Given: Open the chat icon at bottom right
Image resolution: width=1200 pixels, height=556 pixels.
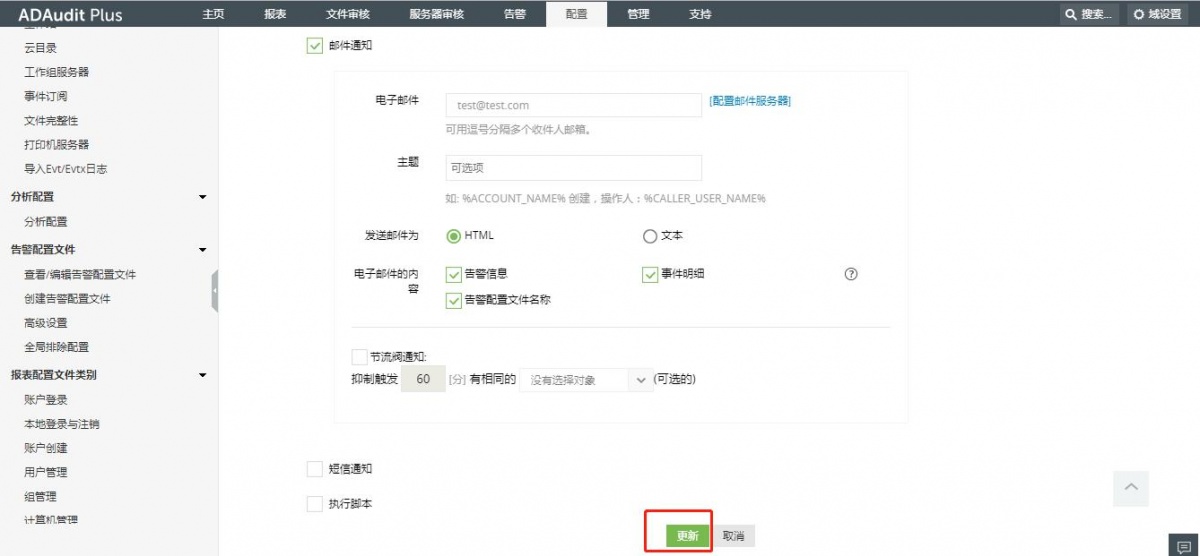Looking at the screenshot, I should 1185,546.
